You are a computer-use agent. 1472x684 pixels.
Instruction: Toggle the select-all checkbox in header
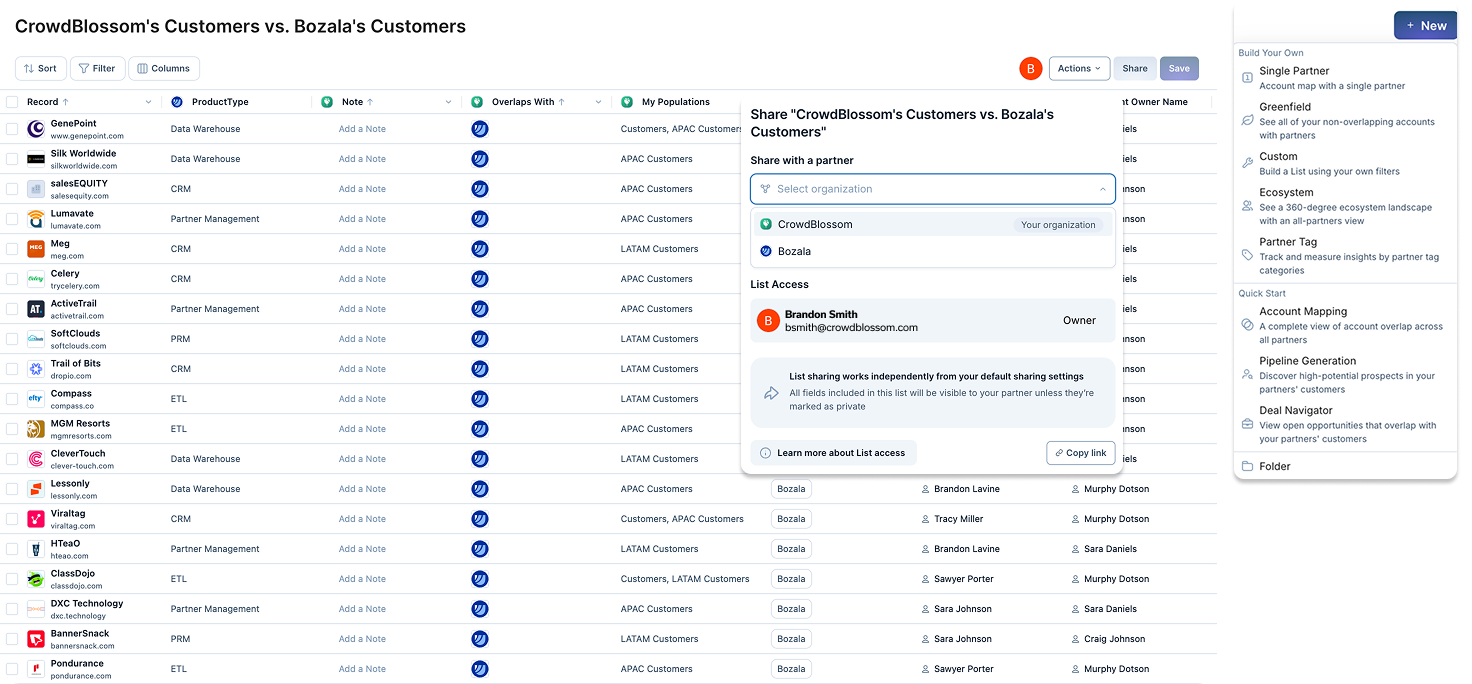(12, 102)
